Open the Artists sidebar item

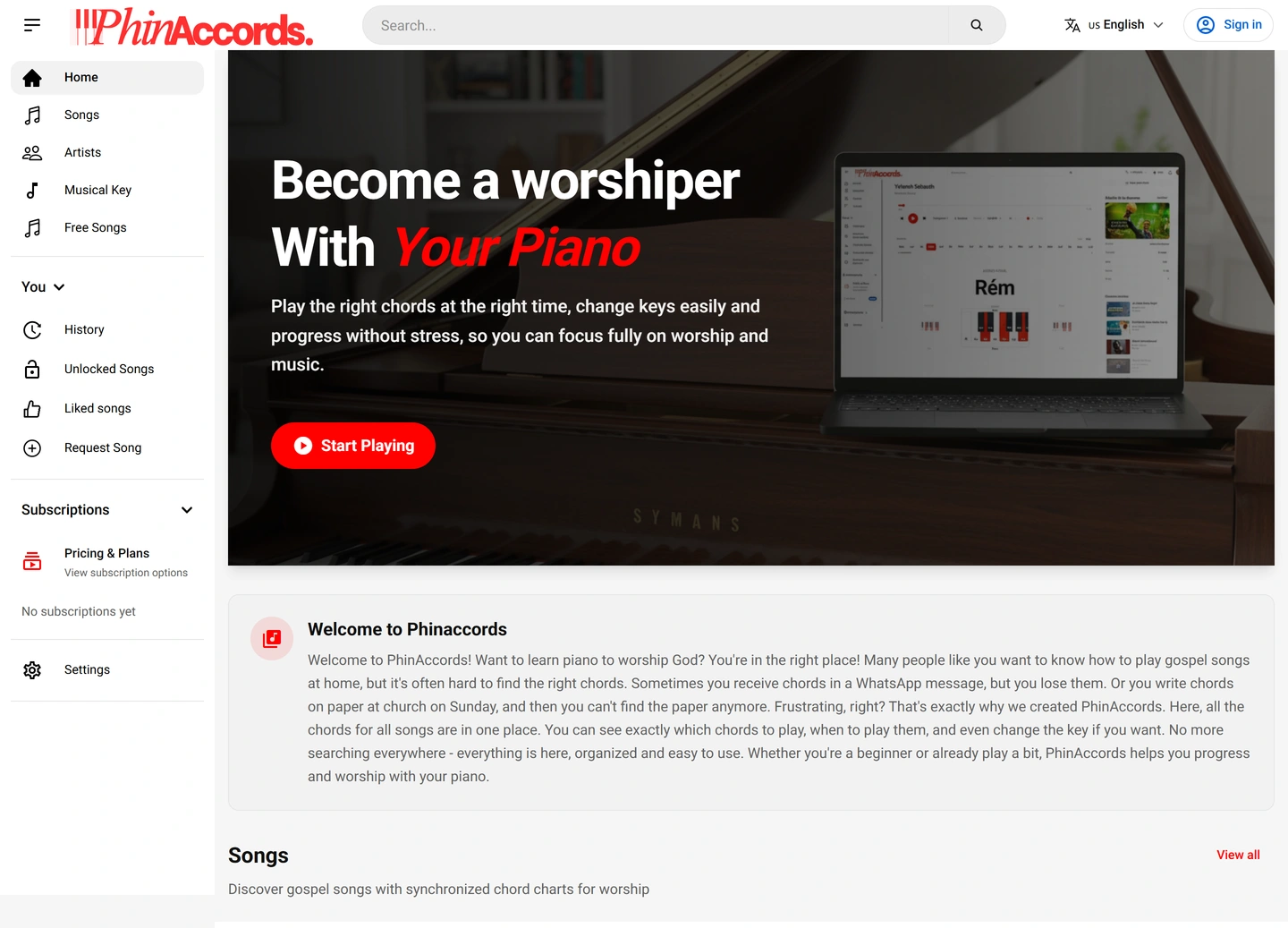click(107, 153)
